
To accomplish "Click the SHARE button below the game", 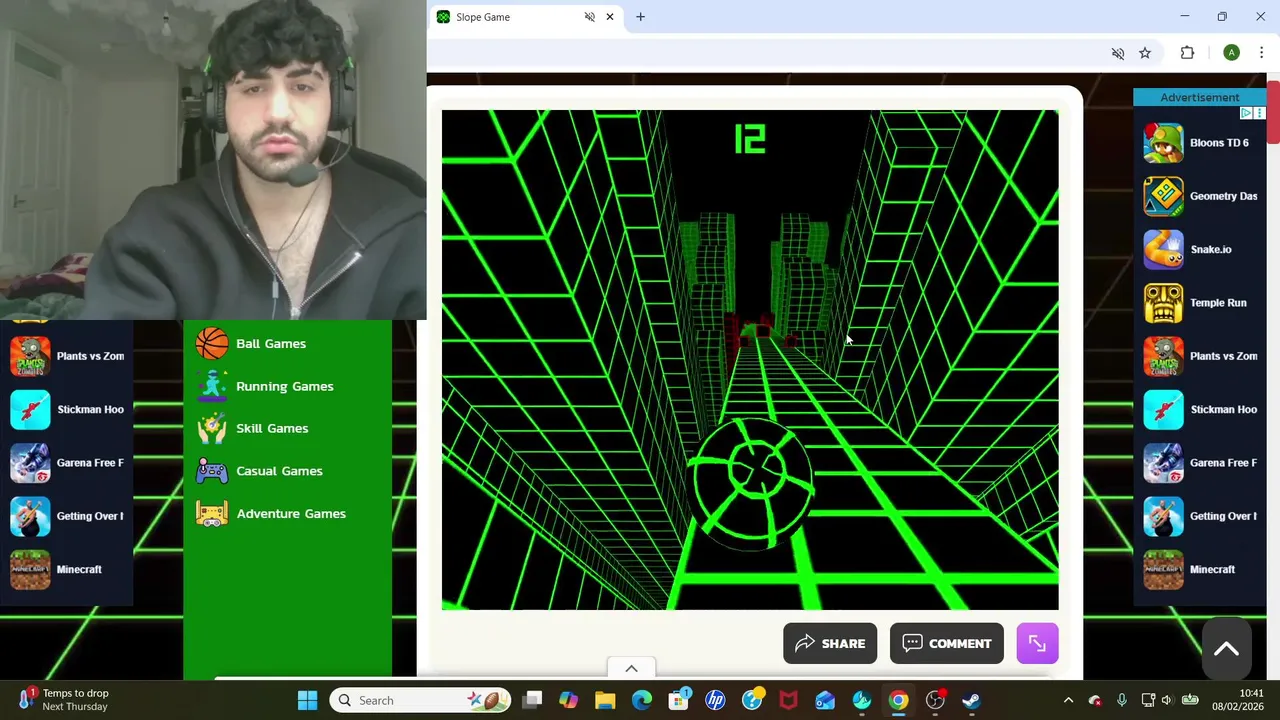I will pos(830,644).
